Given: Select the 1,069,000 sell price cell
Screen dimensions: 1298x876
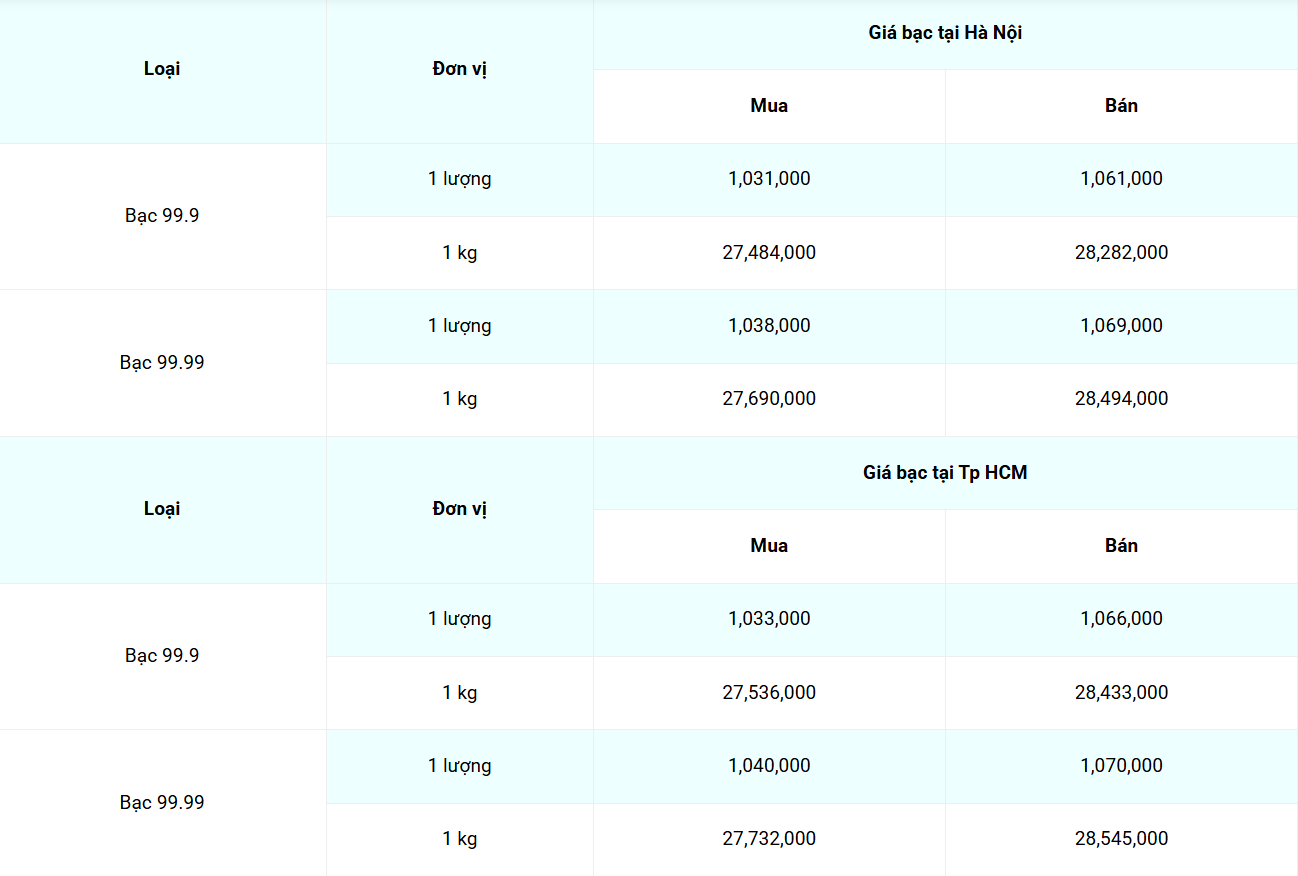Looking at the screenshot, I should point(1121,325).
